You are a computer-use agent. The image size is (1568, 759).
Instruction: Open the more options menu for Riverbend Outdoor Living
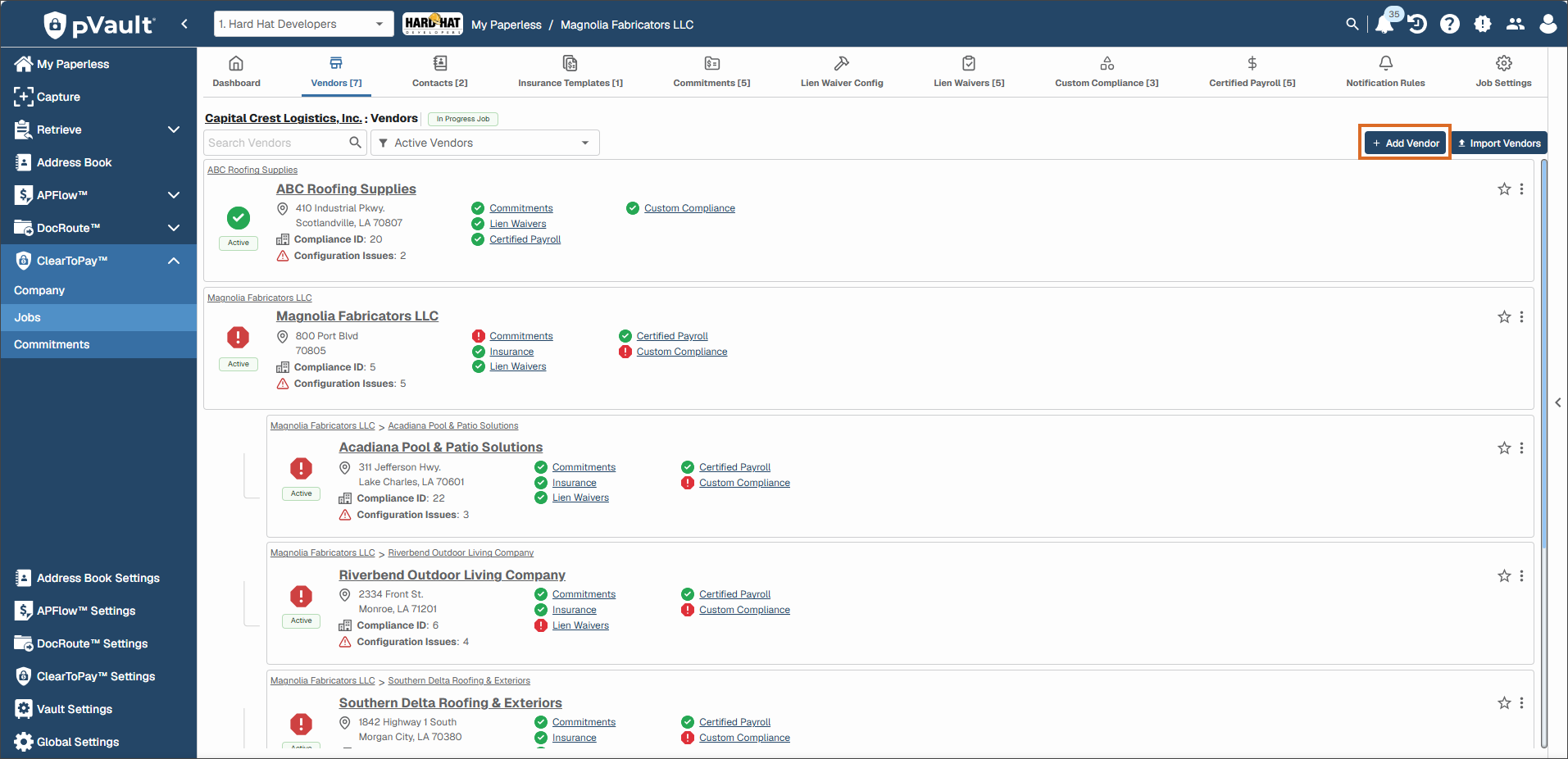tap(1522, 576)
